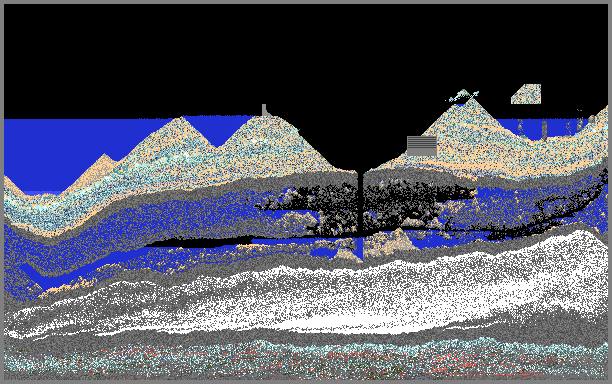Select the summit of the tallest right sand peak
This screenshot has height=384, width=612.
[x=472, y=101]
